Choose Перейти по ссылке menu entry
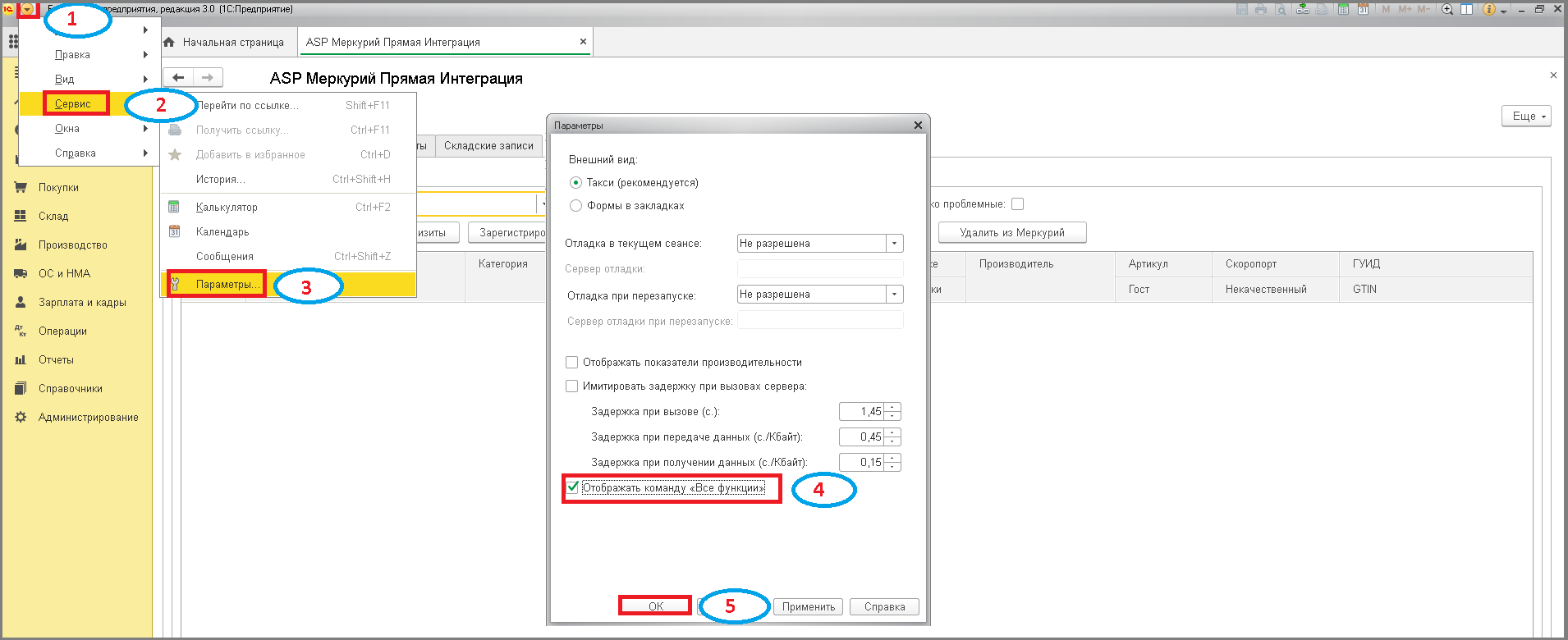Screen dimensions: 1568x640 click(x=289, y=105)
